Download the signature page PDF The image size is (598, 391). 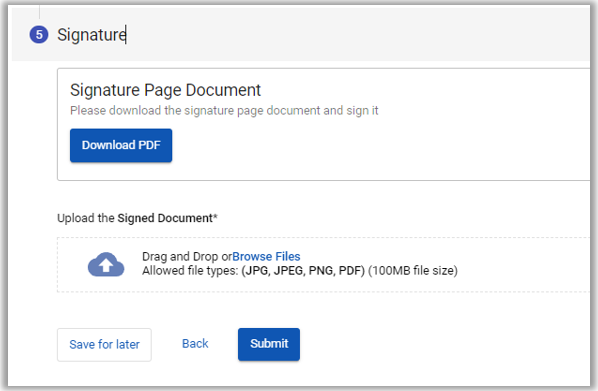[121, 145]
